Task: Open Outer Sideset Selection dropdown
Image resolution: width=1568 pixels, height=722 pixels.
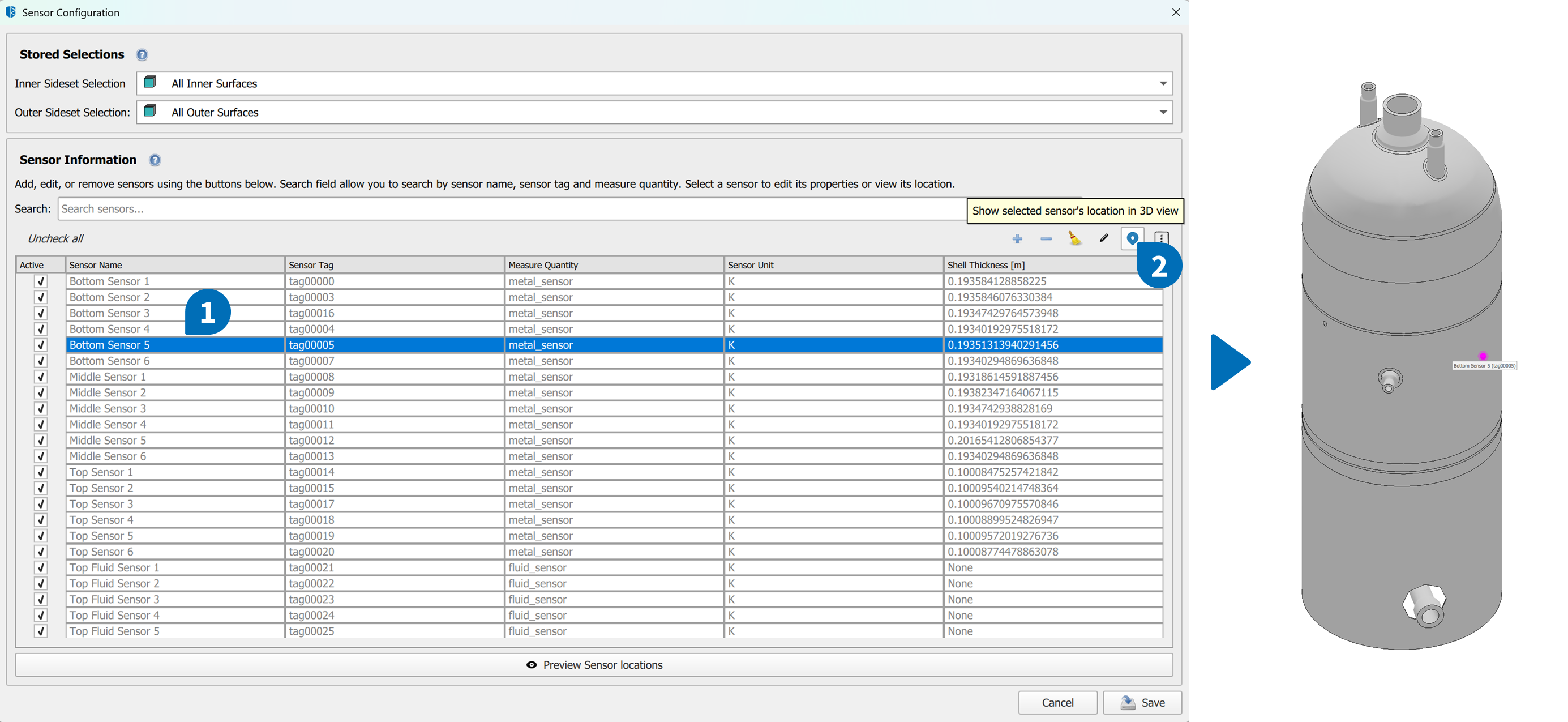Action: (1163, 112)
